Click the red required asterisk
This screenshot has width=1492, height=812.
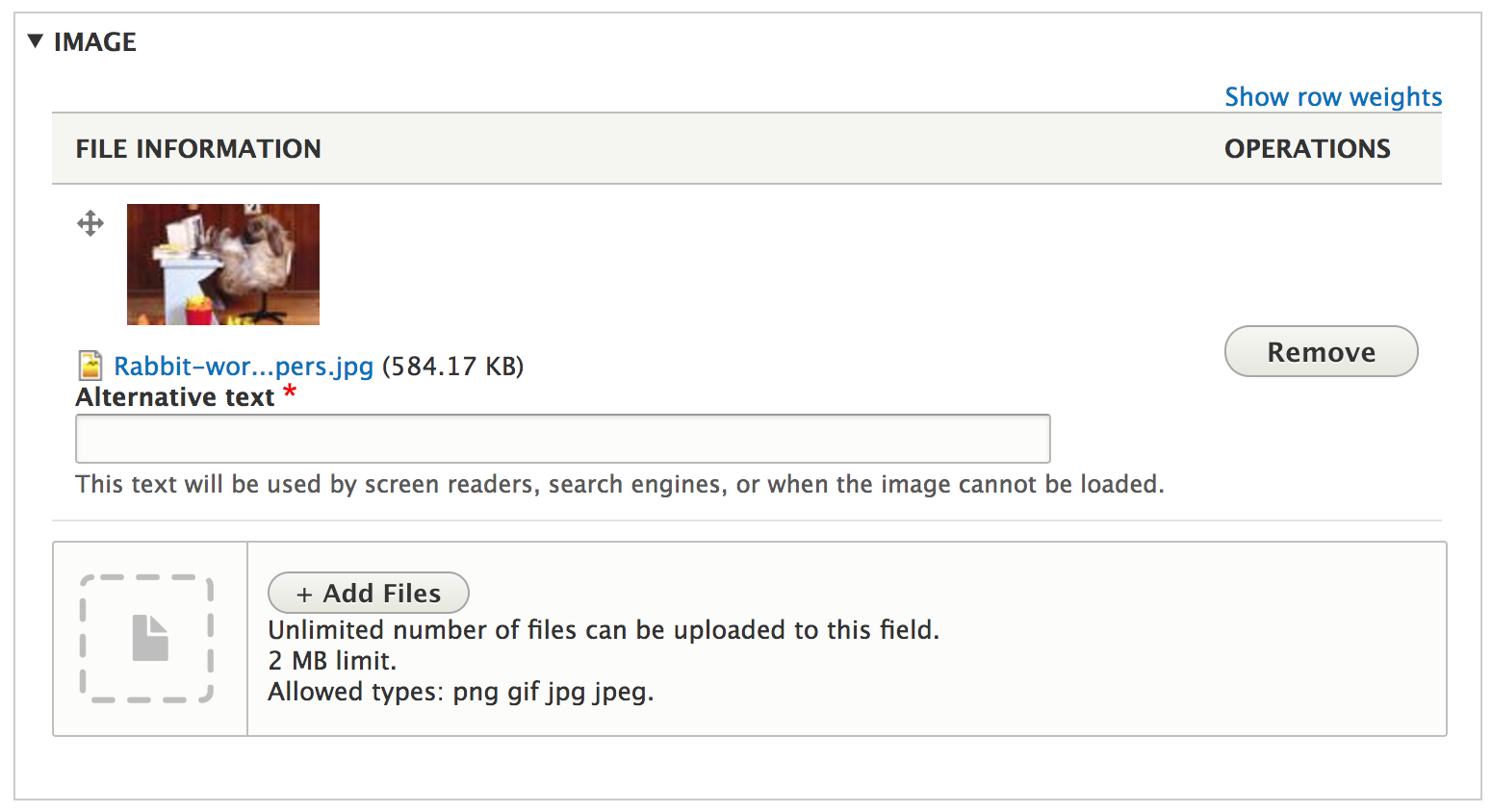click(x=290, y=393)
